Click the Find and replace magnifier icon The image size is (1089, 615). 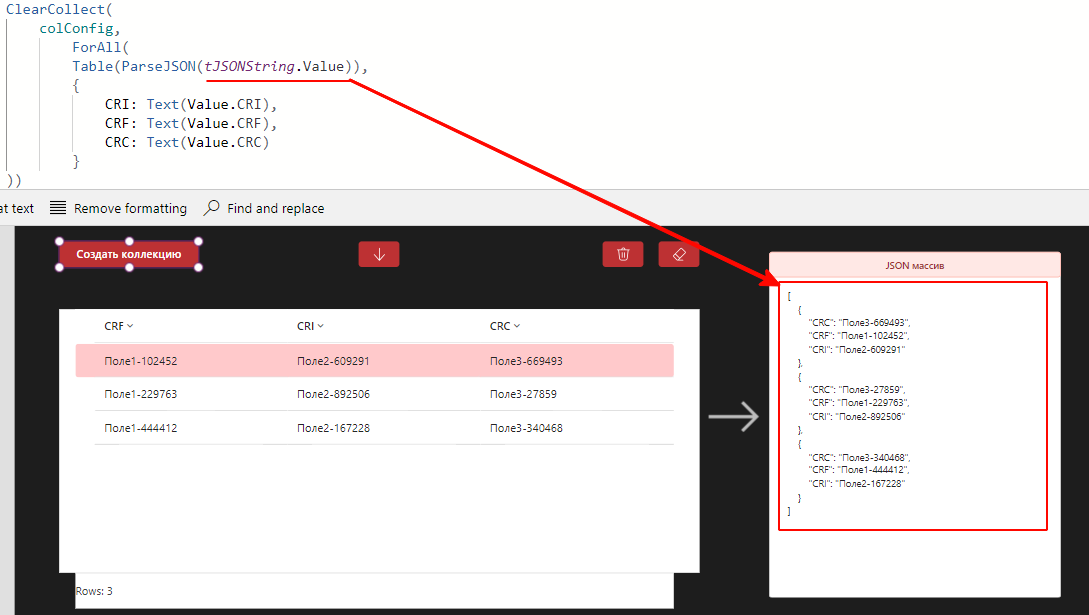click(212, 208)
